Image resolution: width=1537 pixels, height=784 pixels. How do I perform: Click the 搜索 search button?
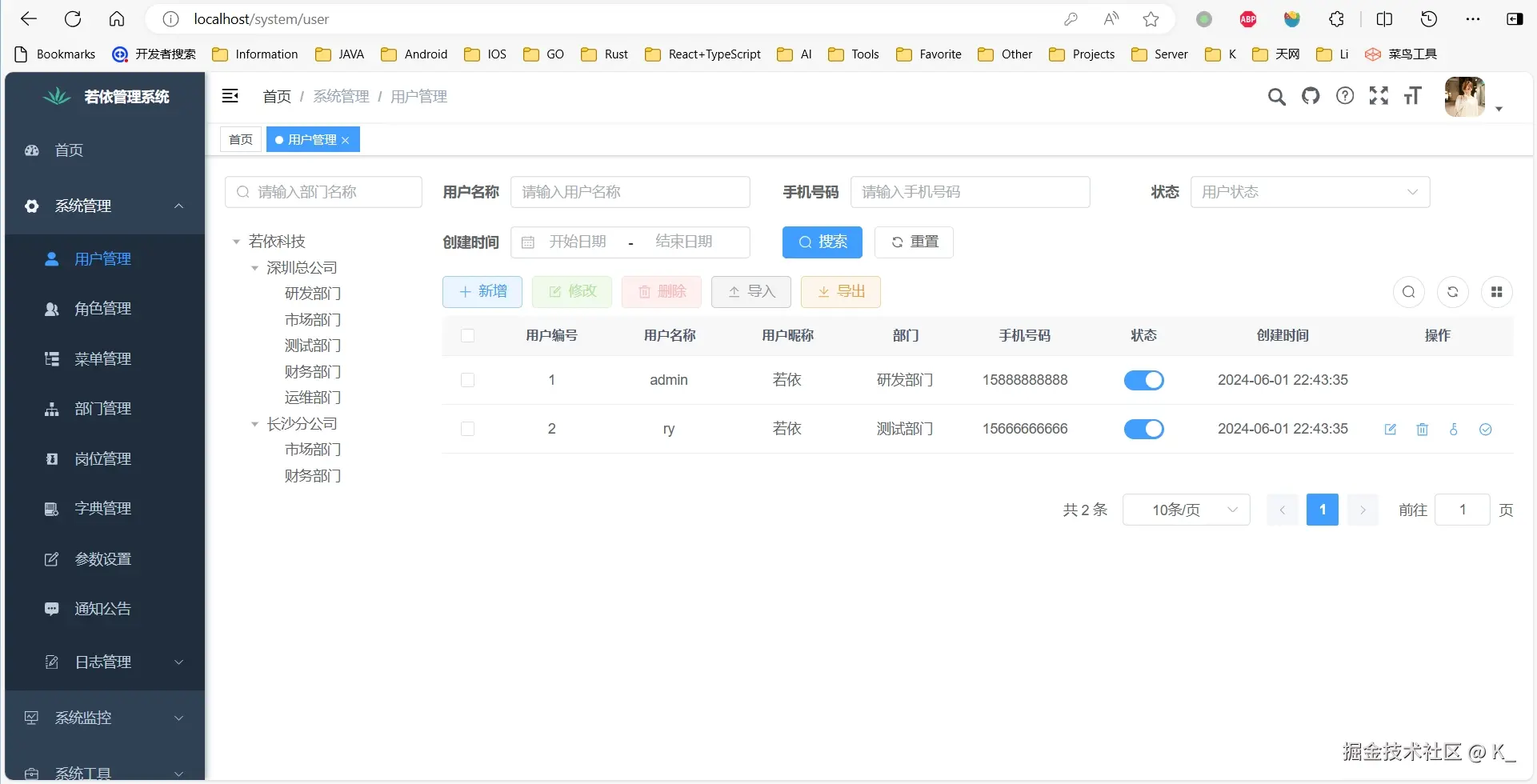coord(822,242)
